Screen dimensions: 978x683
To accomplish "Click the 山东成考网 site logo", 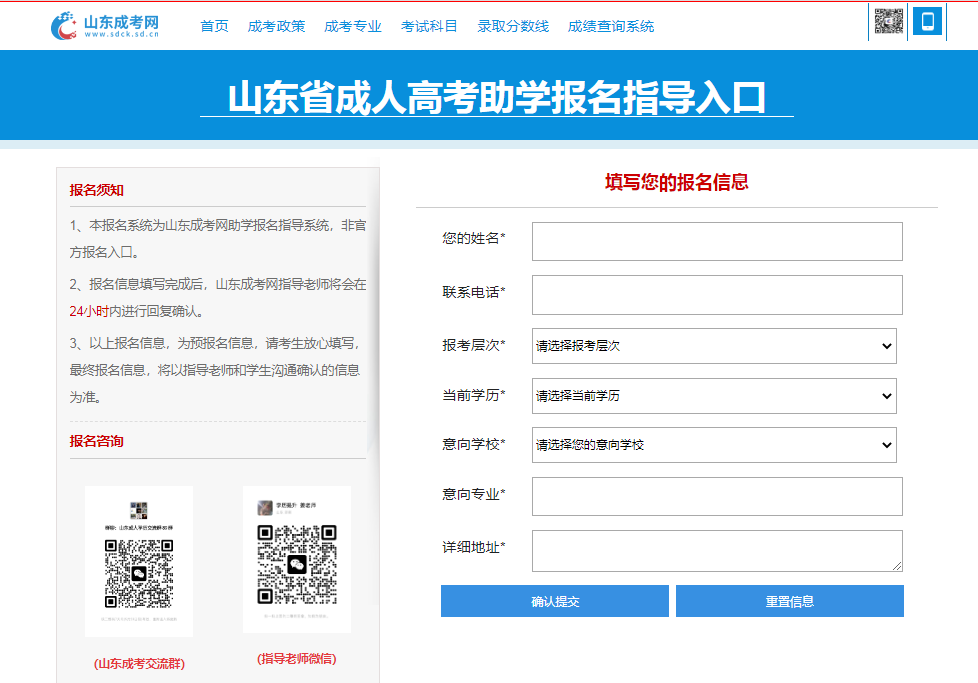I will point(105,26).
